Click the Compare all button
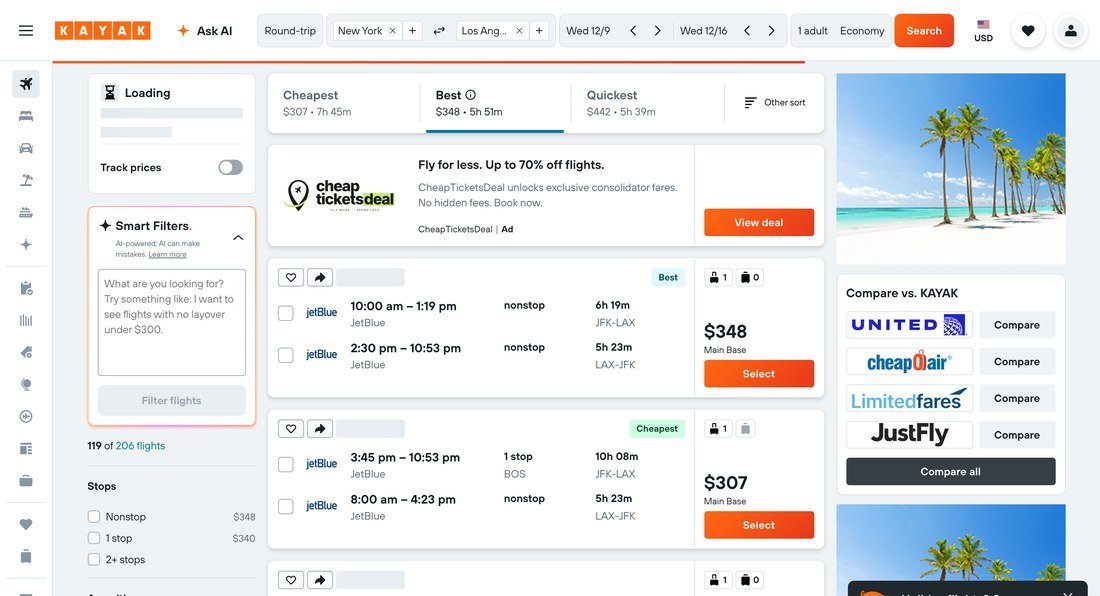 (951, 471)
